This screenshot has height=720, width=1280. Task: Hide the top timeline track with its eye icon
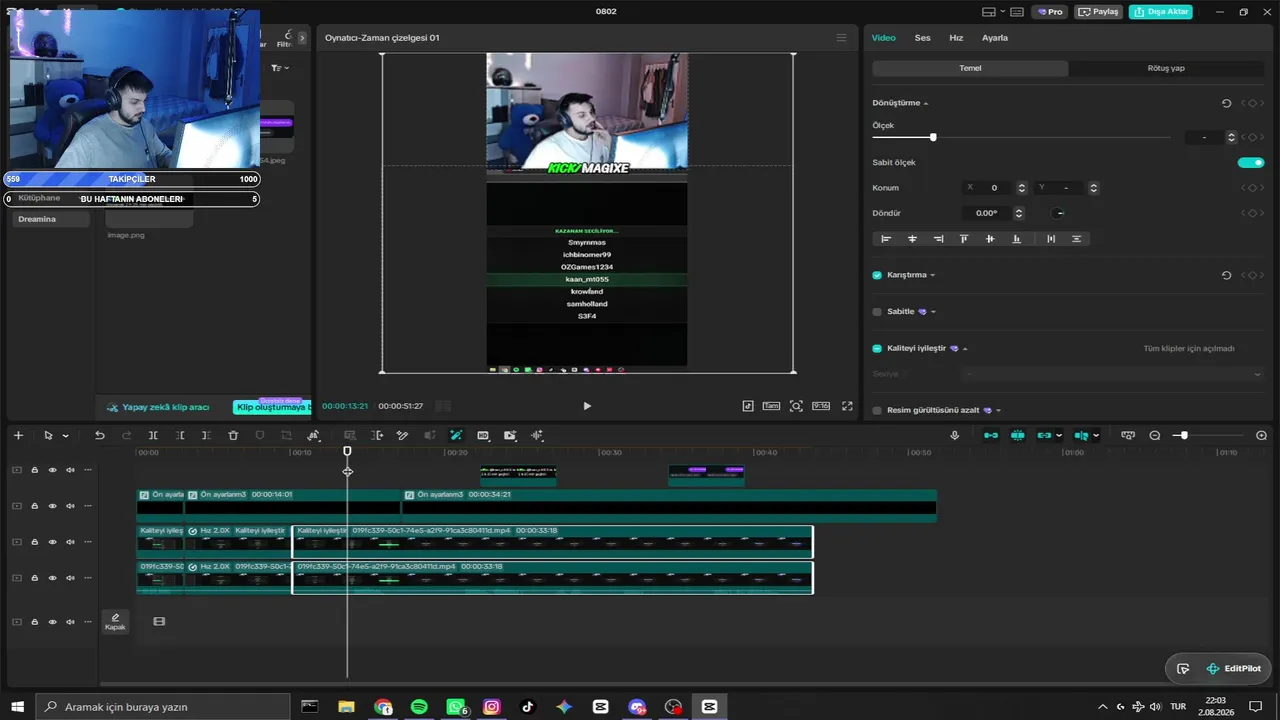click(52, 470)
